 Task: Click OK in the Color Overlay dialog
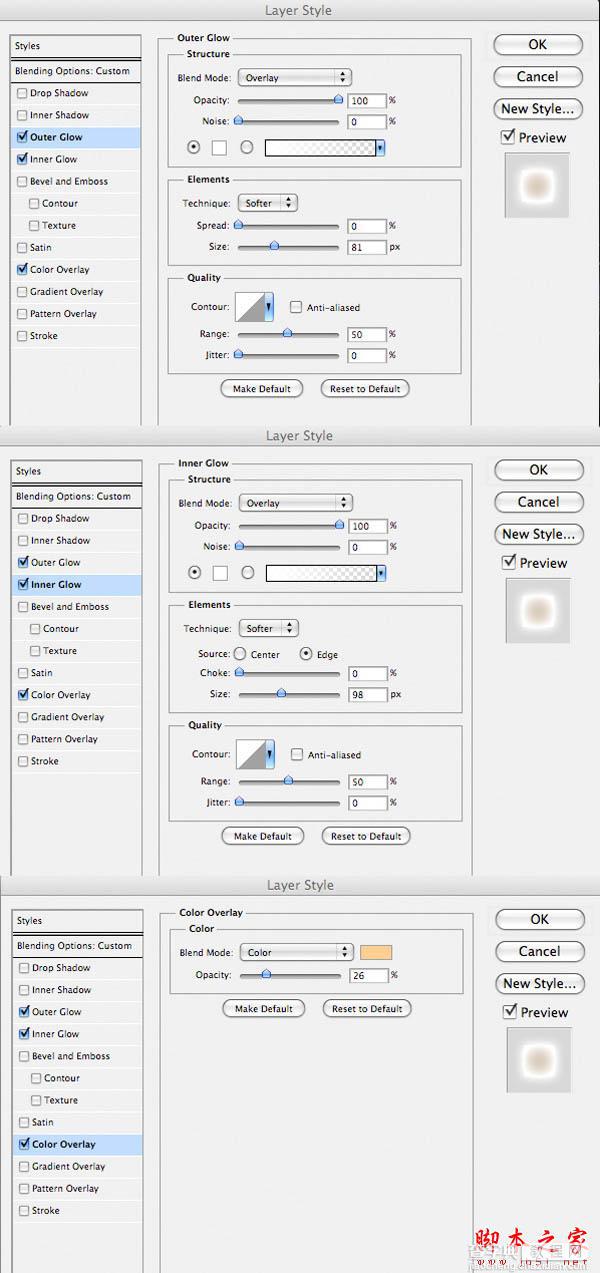coord(540,919)
